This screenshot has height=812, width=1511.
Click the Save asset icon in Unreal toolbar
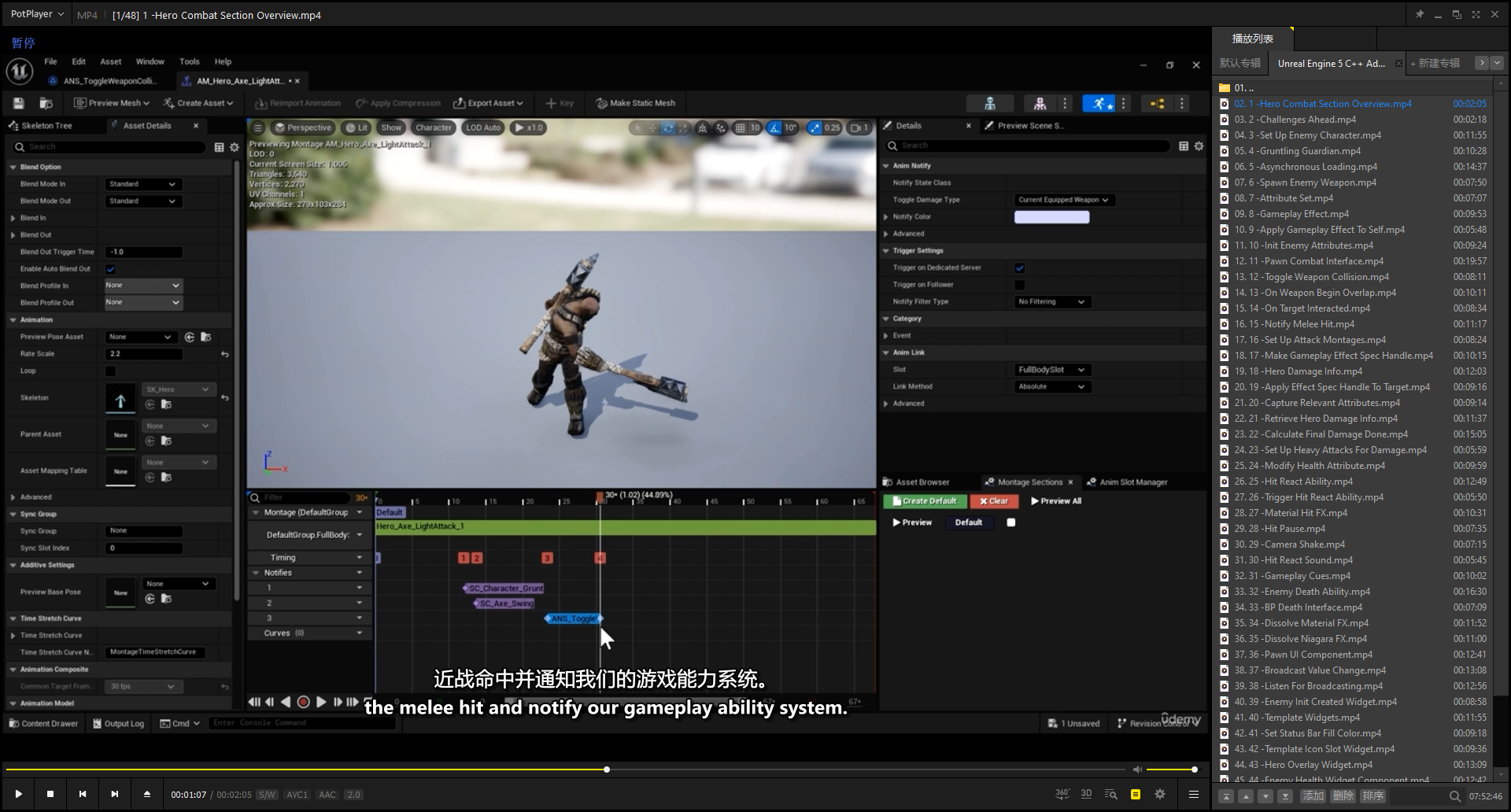pos(19,103)
